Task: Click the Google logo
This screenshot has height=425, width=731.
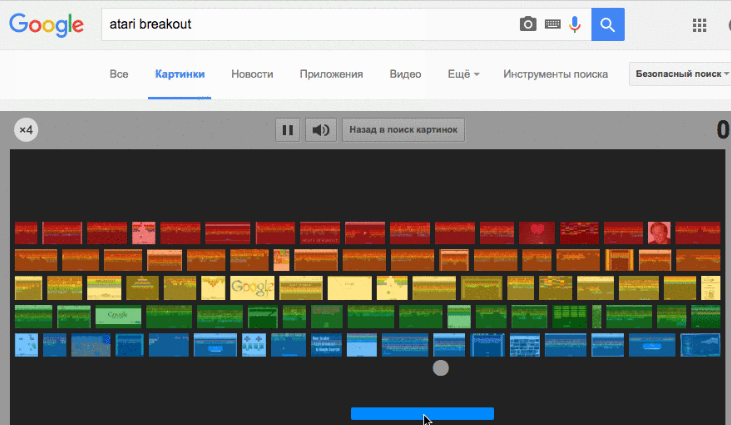Action: (47, 25)
